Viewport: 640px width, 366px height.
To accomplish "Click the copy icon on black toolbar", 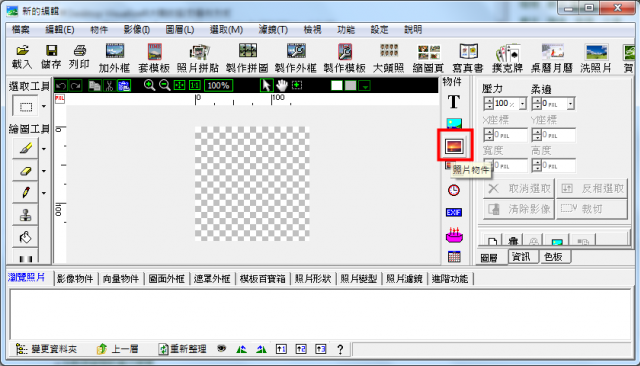I will pyautogui.click(x=95, y=85).
